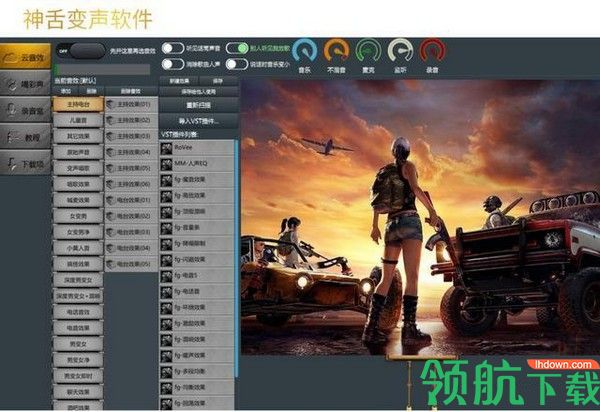
Task: Click the icon of preset 电台效果(03)
Action: (x=111, y=232)
